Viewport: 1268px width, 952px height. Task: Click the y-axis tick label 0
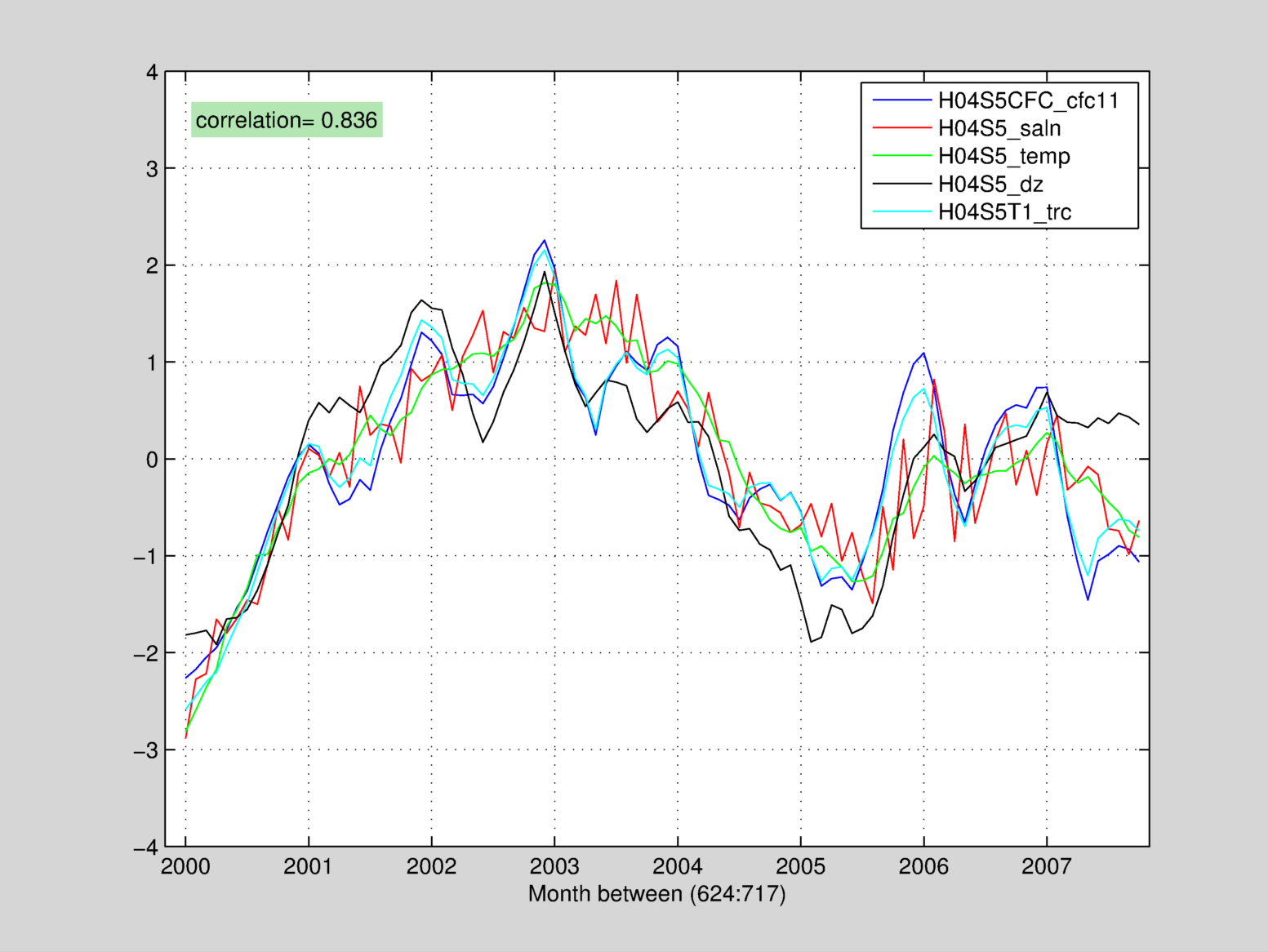point(152,460)
